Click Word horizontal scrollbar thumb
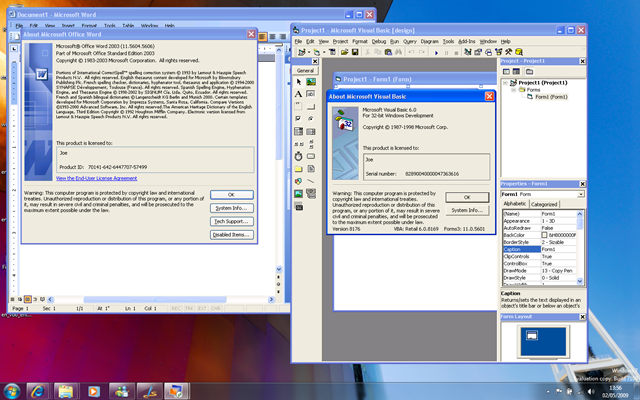The height and width of the screenshot is (400, 640). point(155,300)
